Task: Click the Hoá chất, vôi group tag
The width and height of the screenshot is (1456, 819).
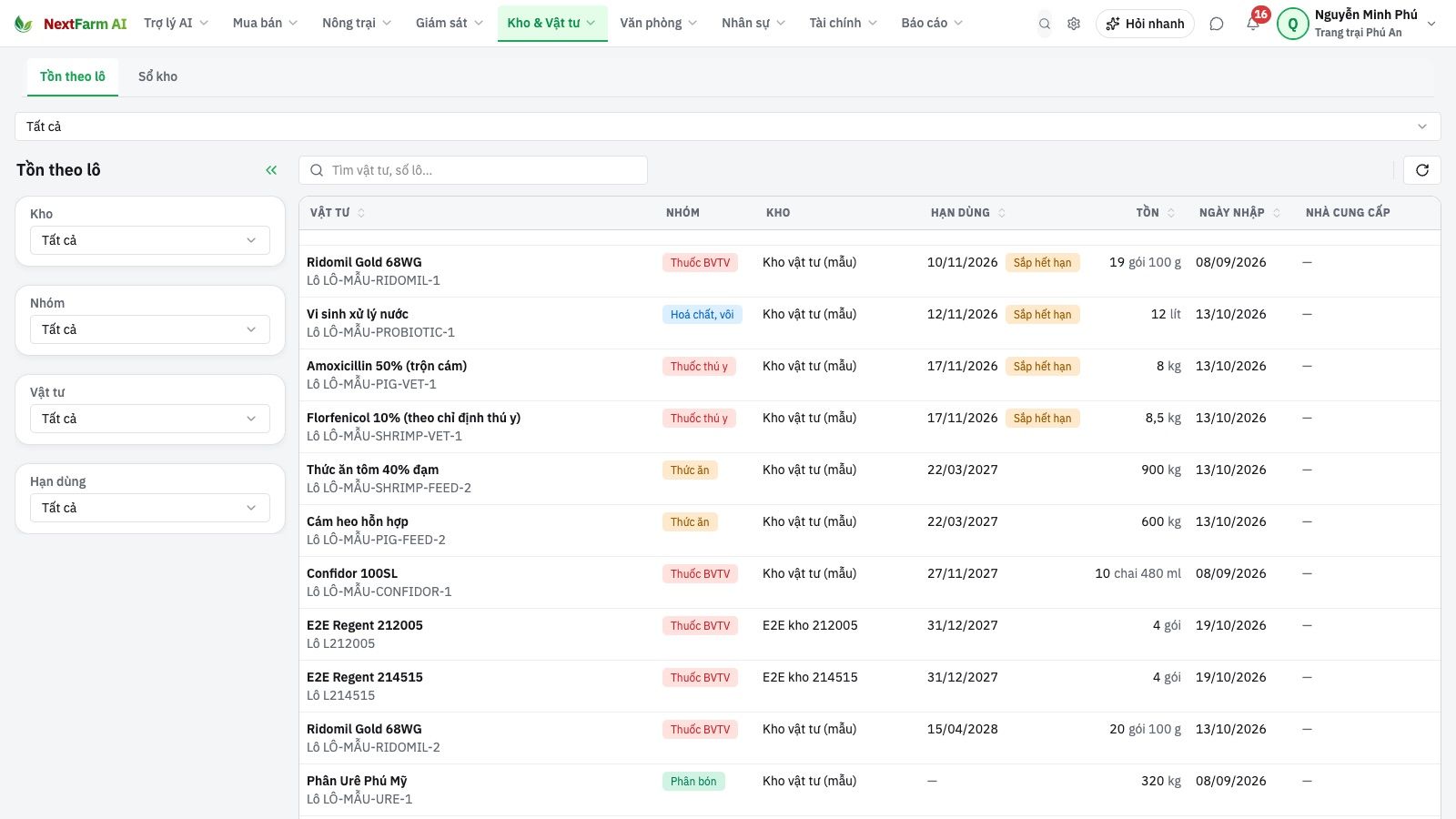Action: 703,315
